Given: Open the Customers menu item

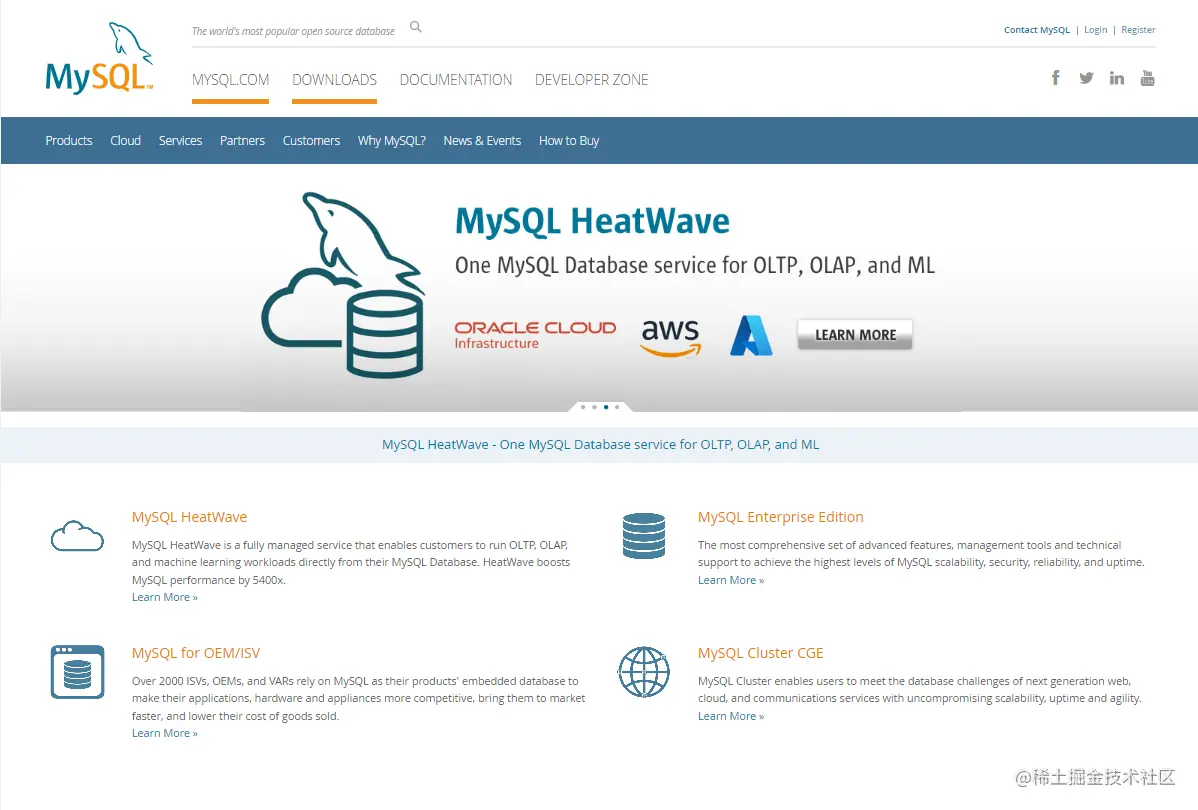Looking at the screenshot, I should pyautogui.click(x=311, y=141).
